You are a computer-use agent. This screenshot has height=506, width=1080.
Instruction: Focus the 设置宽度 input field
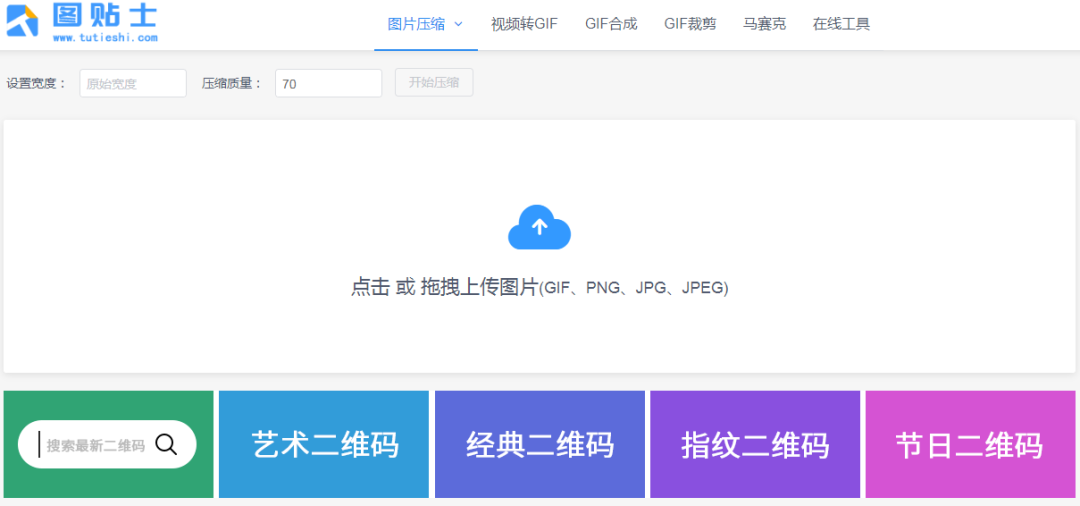(x=133, y=84)
